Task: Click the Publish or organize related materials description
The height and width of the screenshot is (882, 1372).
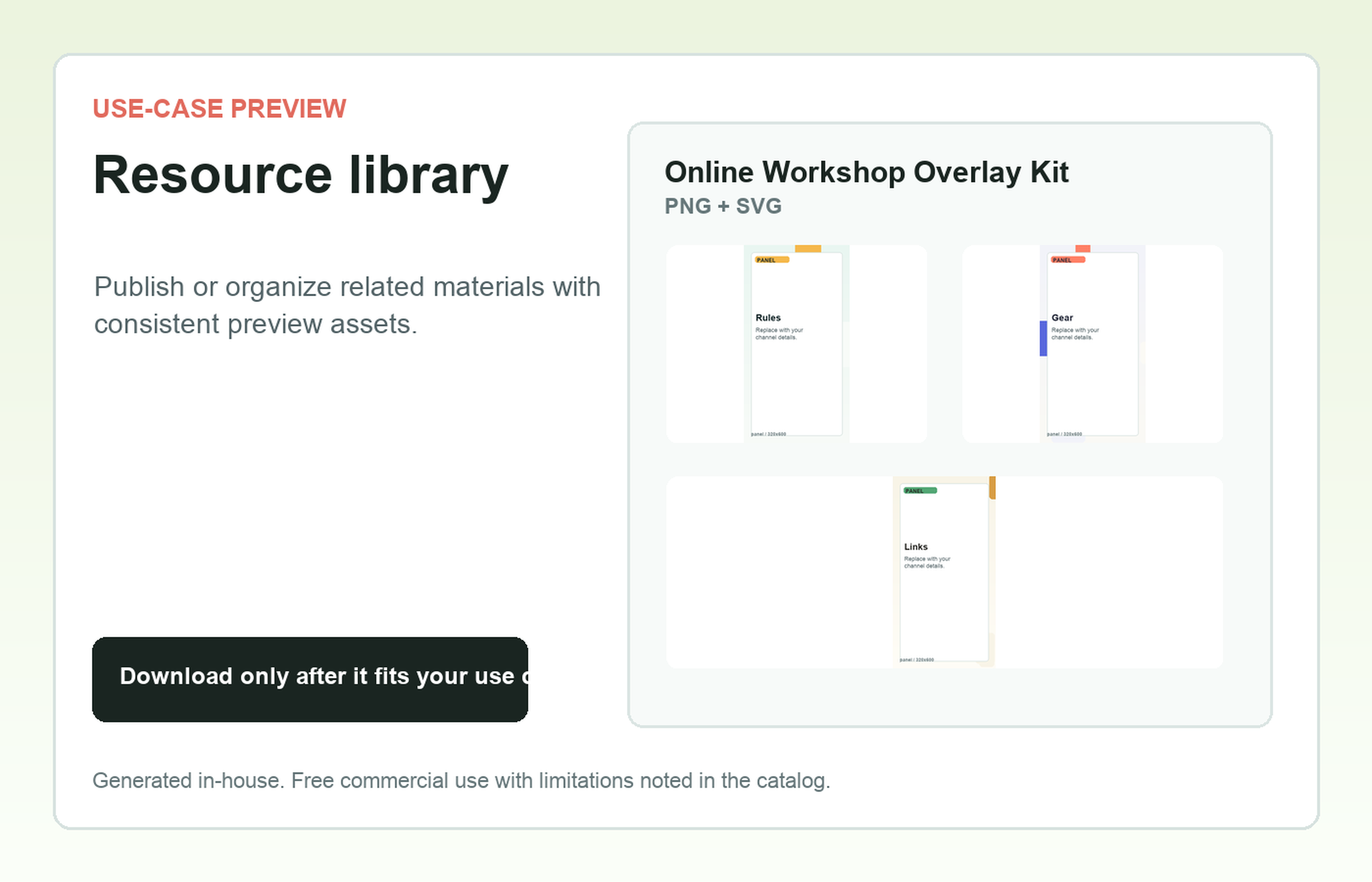Action: pyautogui.click(x=347, y=305)
